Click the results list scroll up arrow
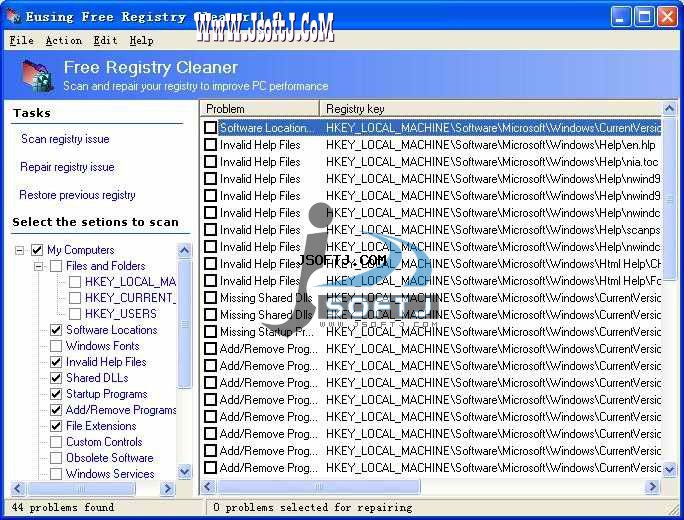Screen dimensions: 684x520 pyautogui.click(x=670, y=109)
